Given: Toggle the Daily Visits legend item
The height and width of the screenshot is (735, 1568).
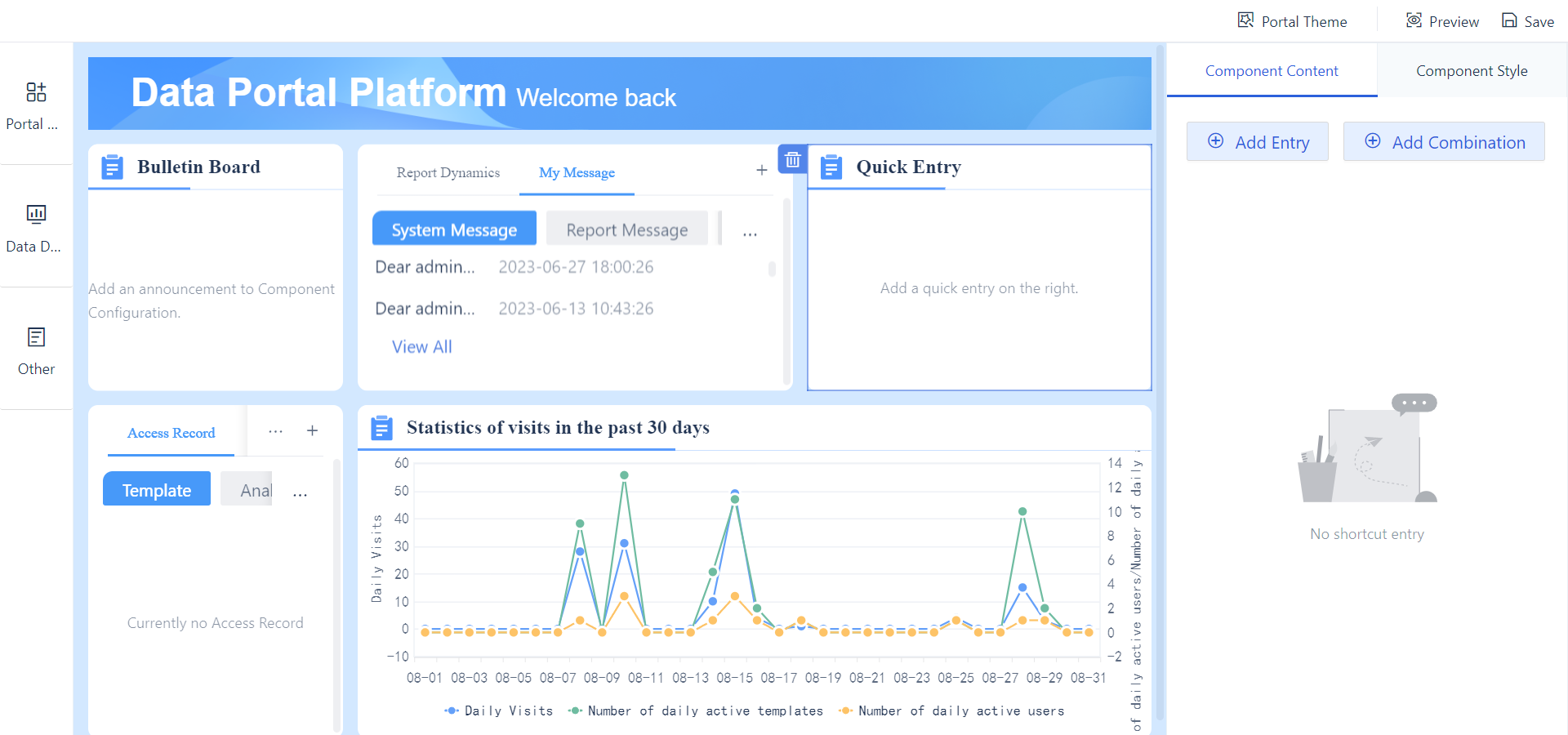Looking at the screenshot, I should [x=498, y=710].
